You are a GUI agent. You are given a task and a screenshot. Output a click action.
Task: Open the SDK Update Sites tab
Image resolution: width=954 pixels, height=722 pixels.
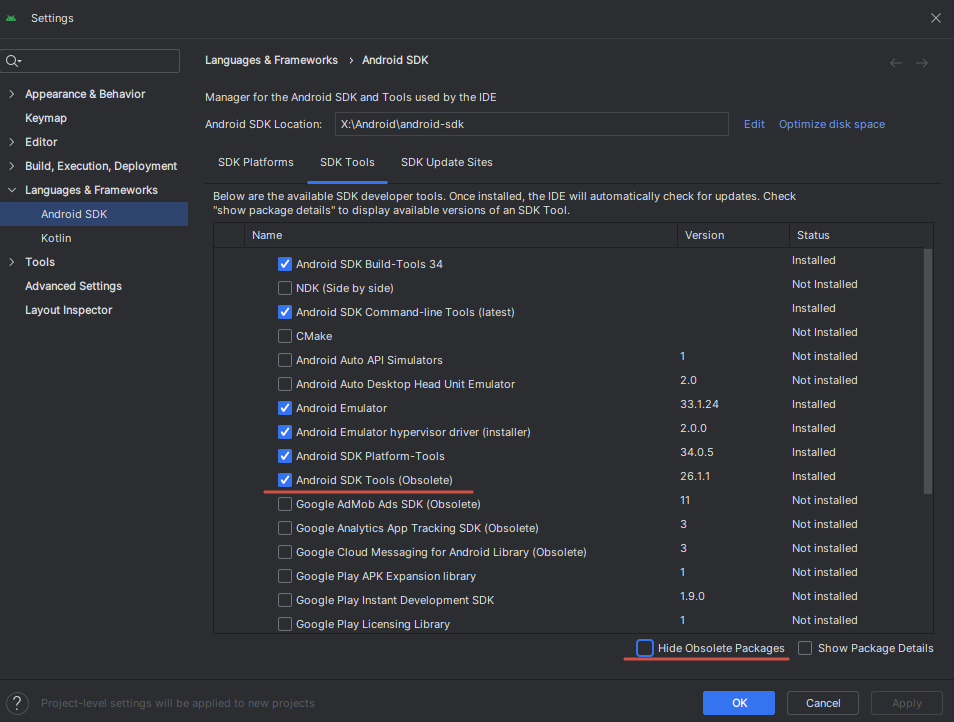point(446,162)
